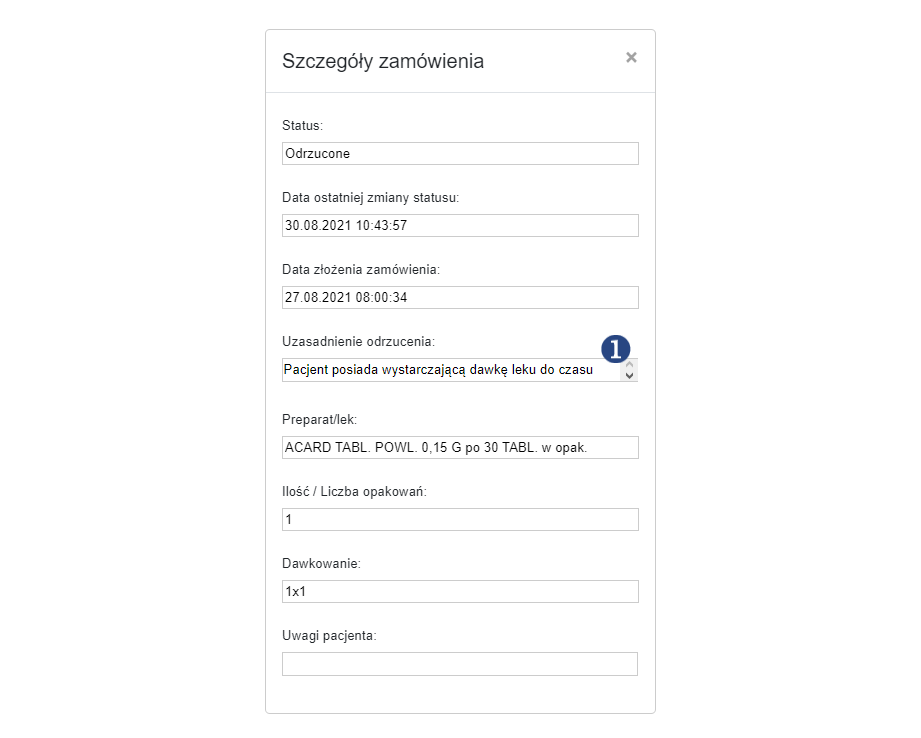Viewport: 921px width, 738px height.
Task: Close the Szczegóły zamówienia dialog
Action: (631, 58)
